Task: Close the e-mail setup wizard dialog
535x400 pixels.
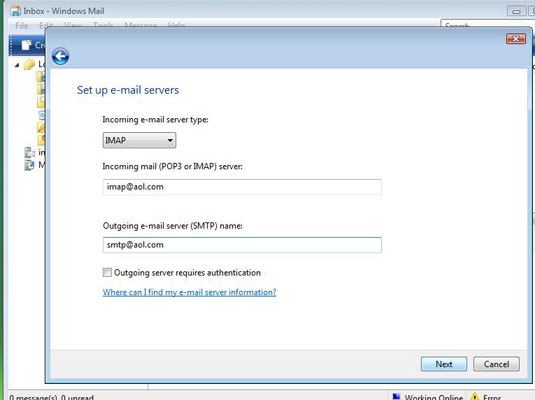Action: pos(516,39)
